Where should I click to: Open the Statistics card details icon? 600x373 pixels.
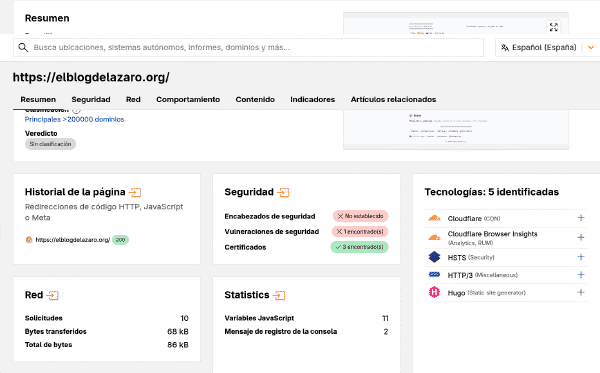click(279, 295)
